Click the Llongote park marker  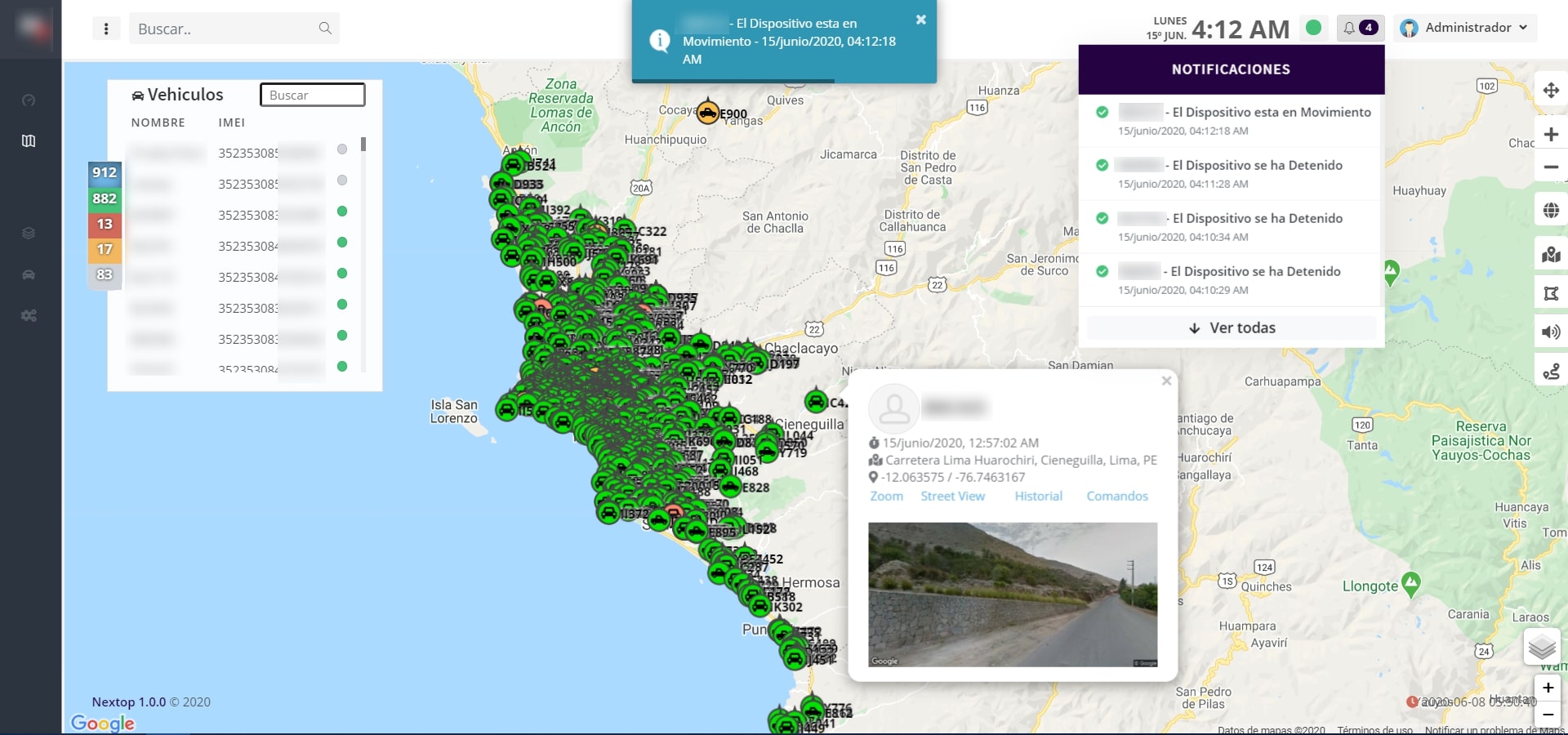point(1410,584)
